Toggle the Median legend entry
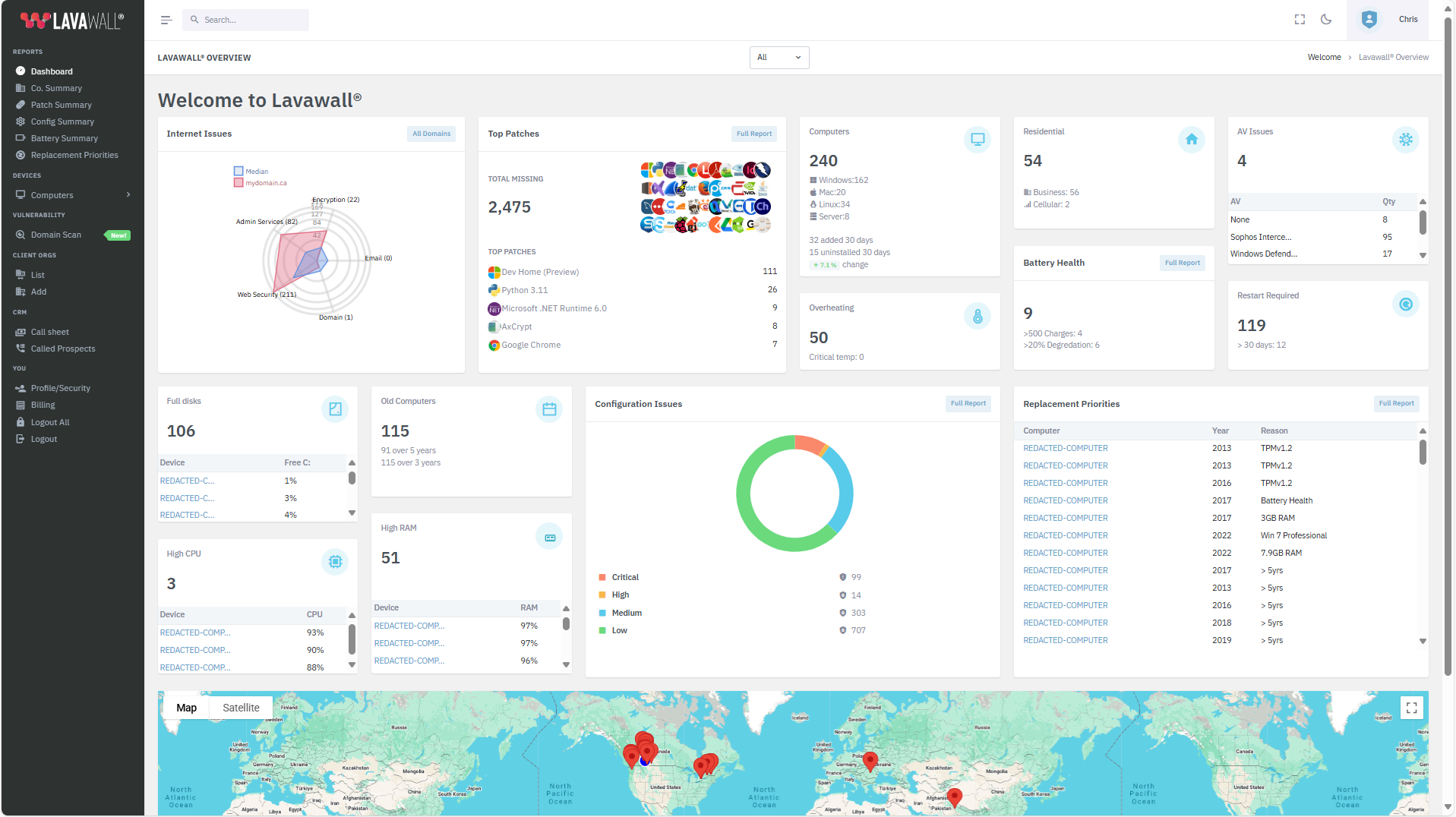Screen dimensions: 1456x817 (251, 171)
